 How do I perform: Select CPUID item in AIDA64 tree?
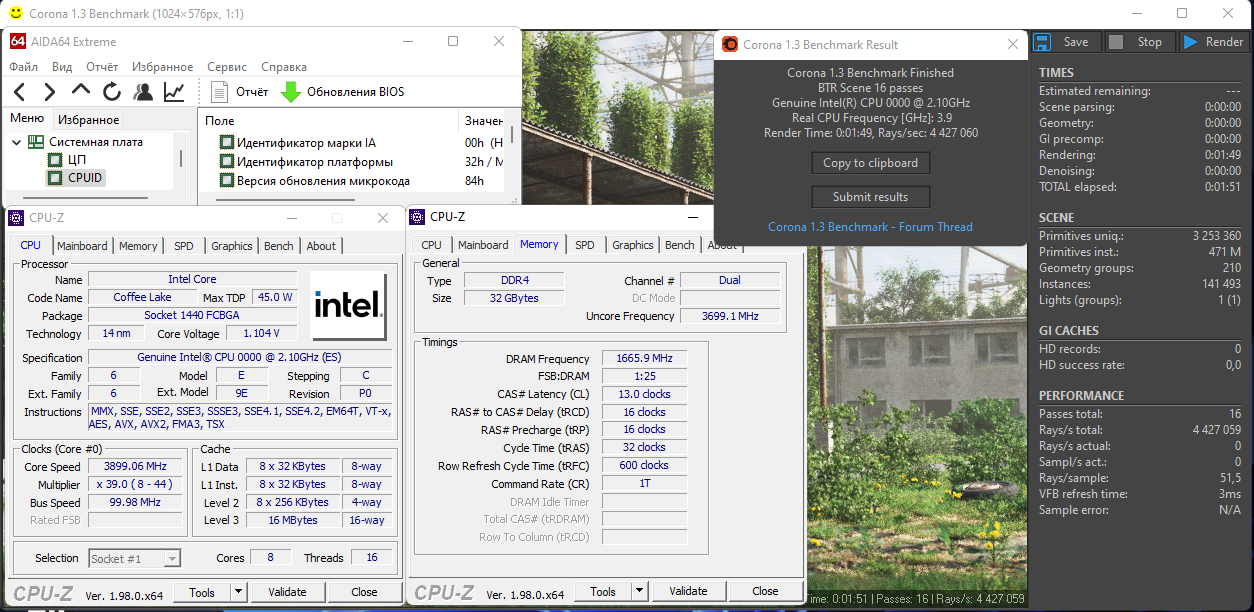85,178
